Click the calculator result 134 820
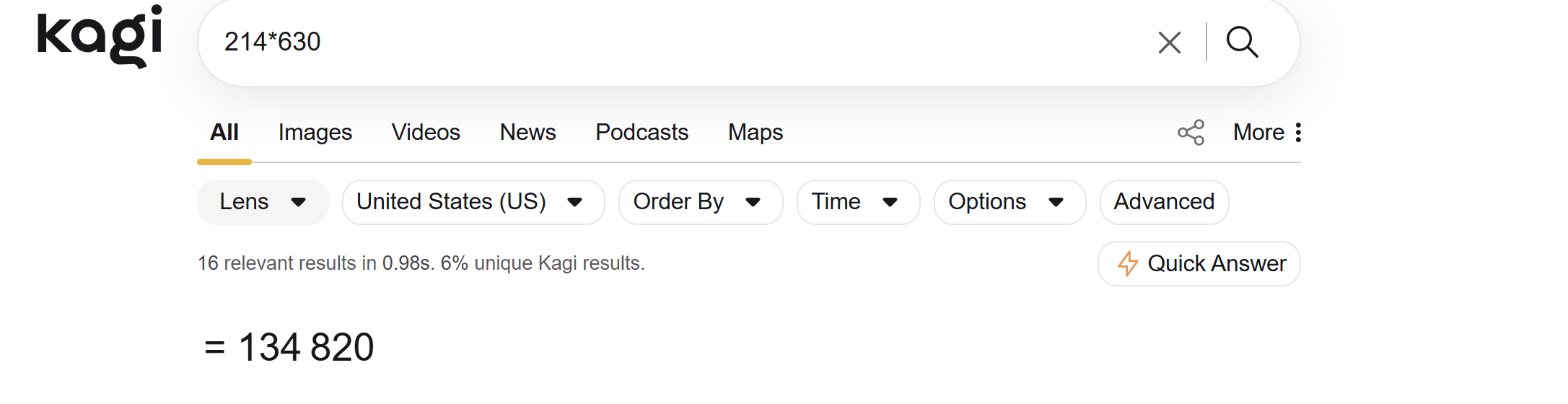This screenshot has width=1568, height=404. (x=306, y=347)
